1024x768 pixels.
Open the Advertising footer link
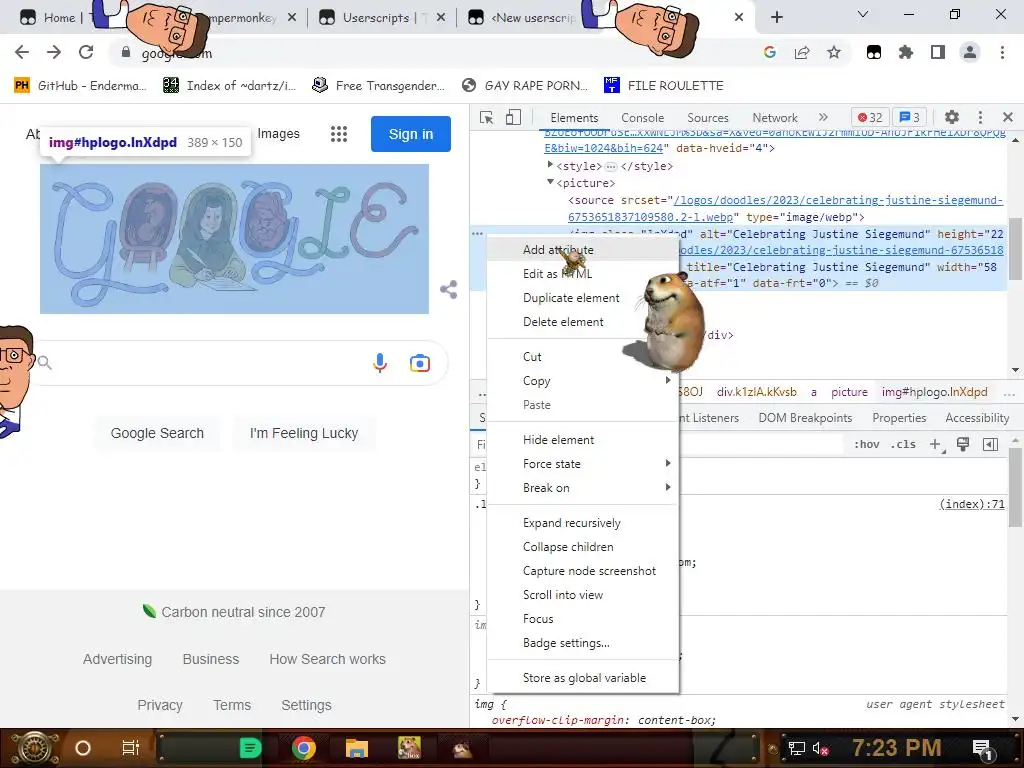118,659
